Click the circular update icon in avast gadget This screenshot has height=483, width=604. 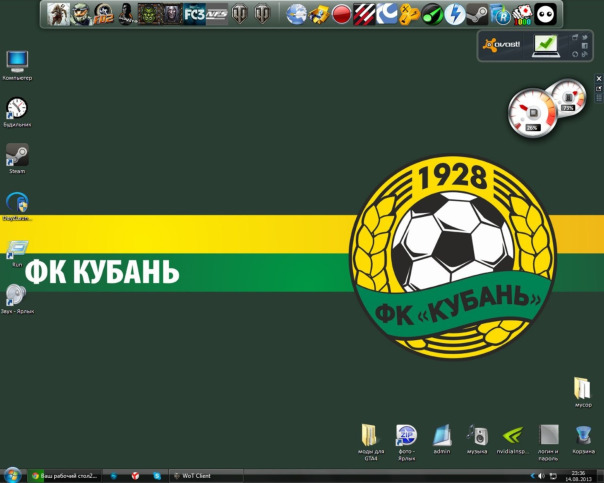(x=575, y=54)
